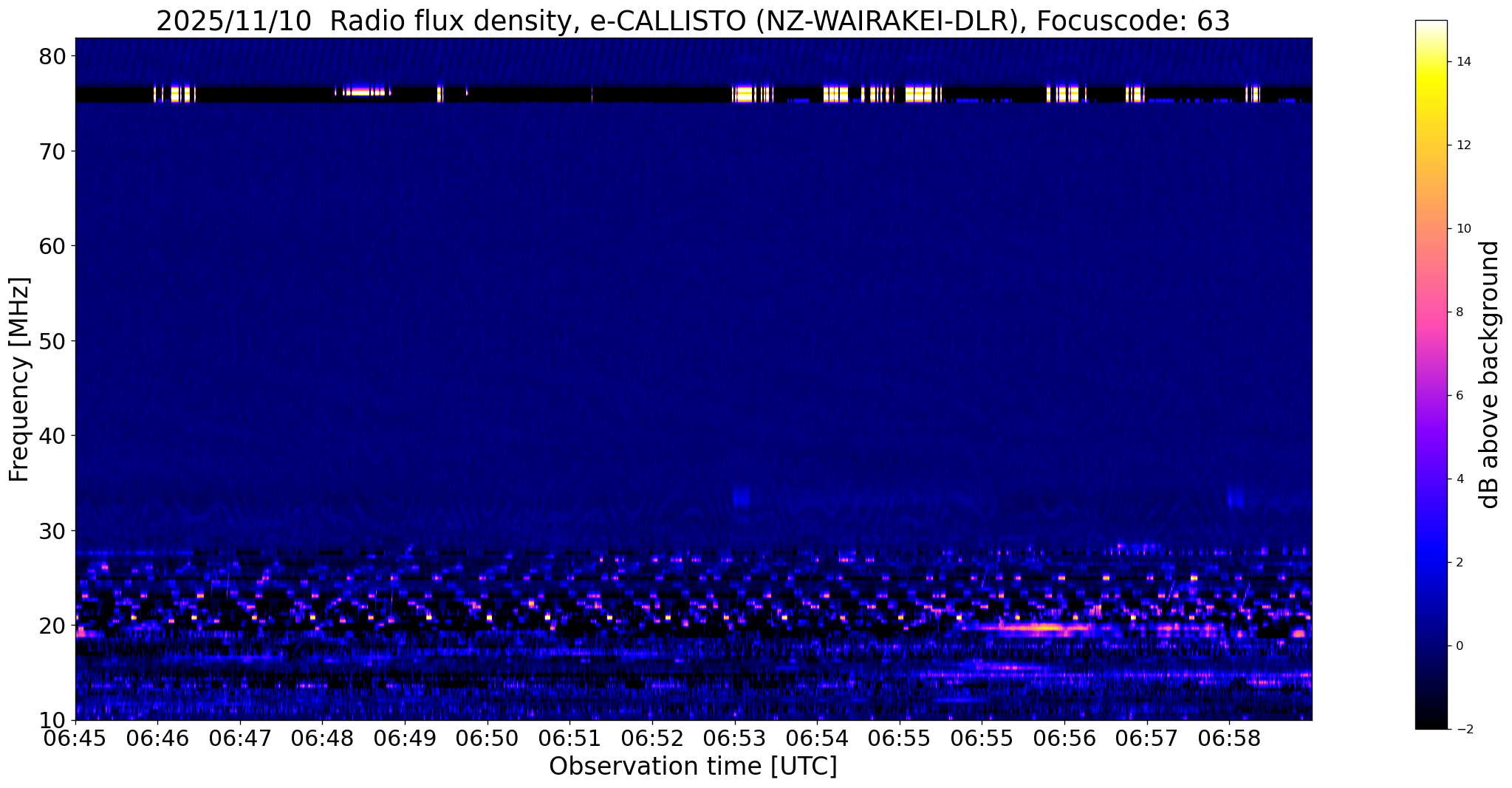Viewport: 1512px width, 788px height.
Task: Pick the 06:58 time tick label
Action: (1229, 738)
